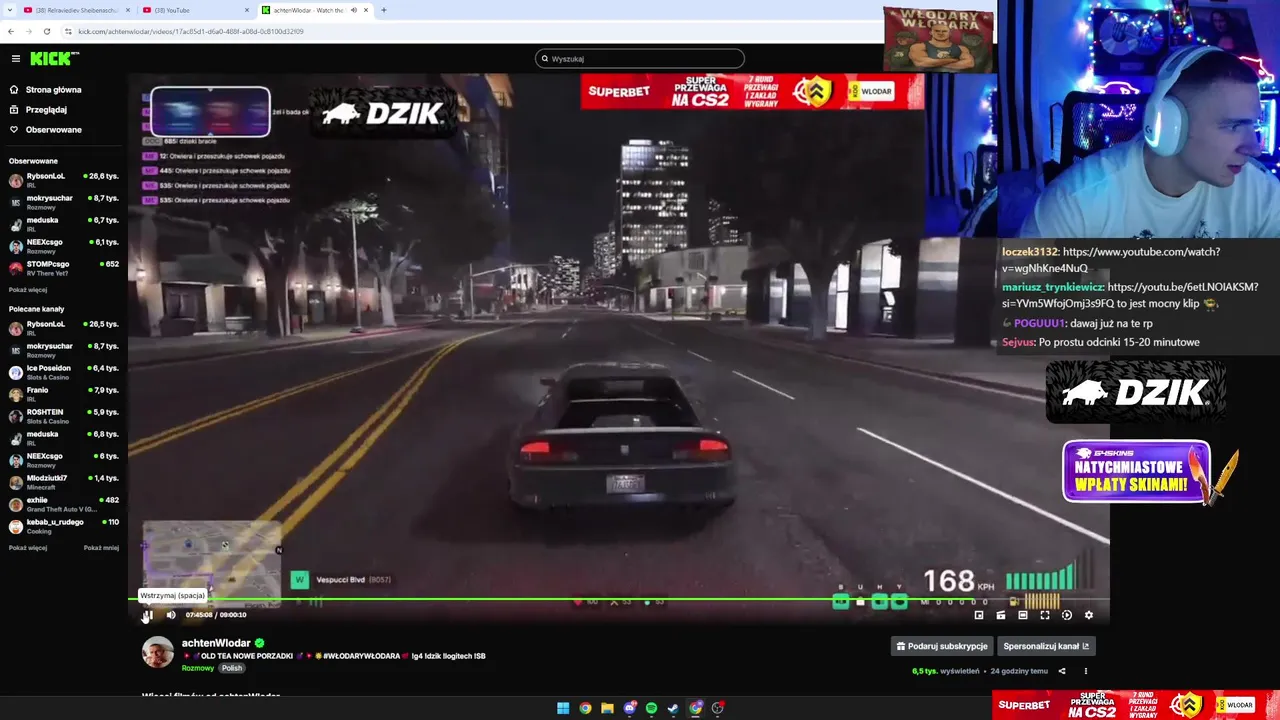Open Google Chrome from the taskbar
Screen dimensions: 1280x720
[585, 708]
